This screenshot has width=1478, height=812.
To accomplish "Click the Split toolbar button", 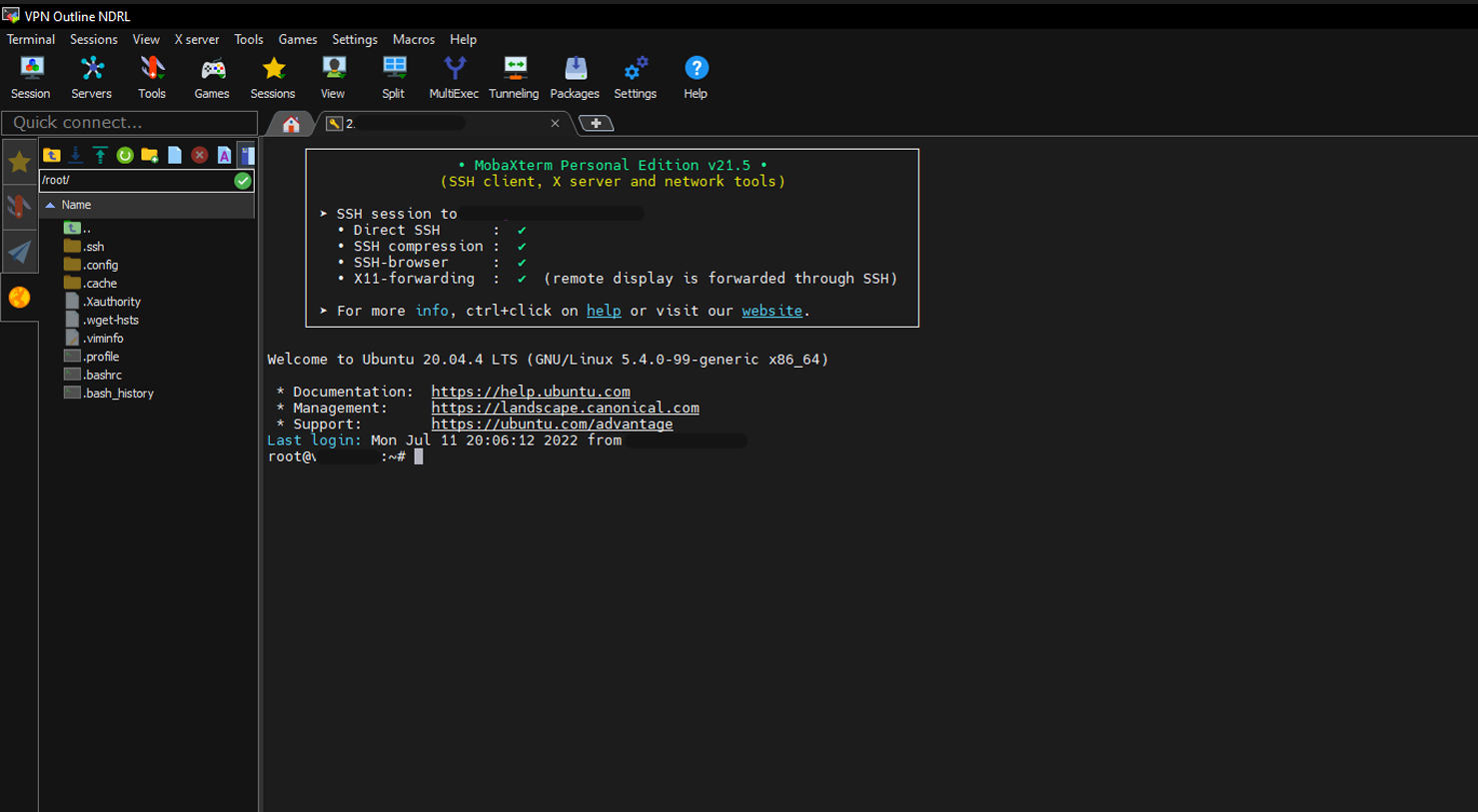I will (x=394, y=78).
